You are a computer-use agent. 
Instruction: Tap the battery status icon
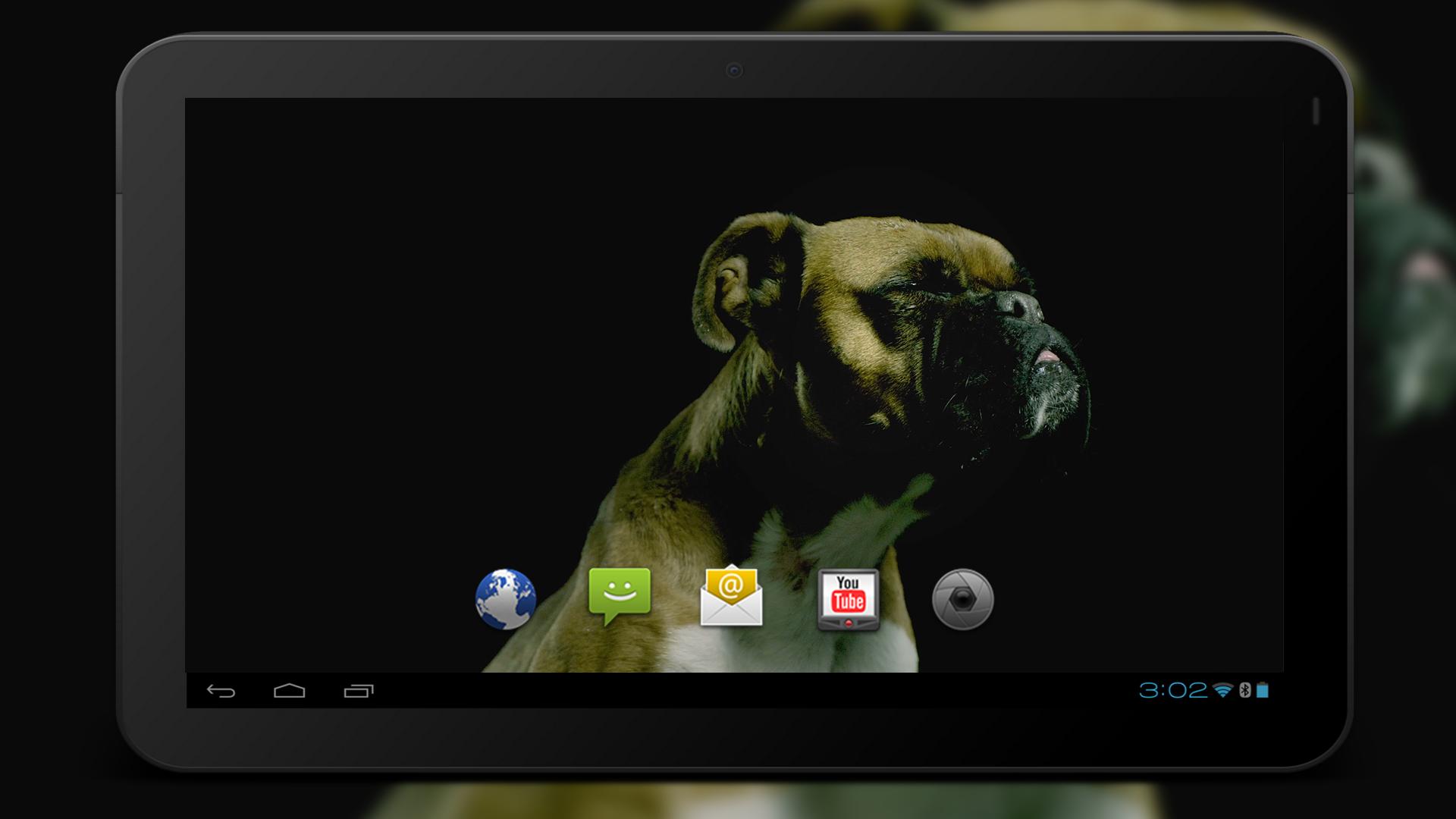[1263, 690]
